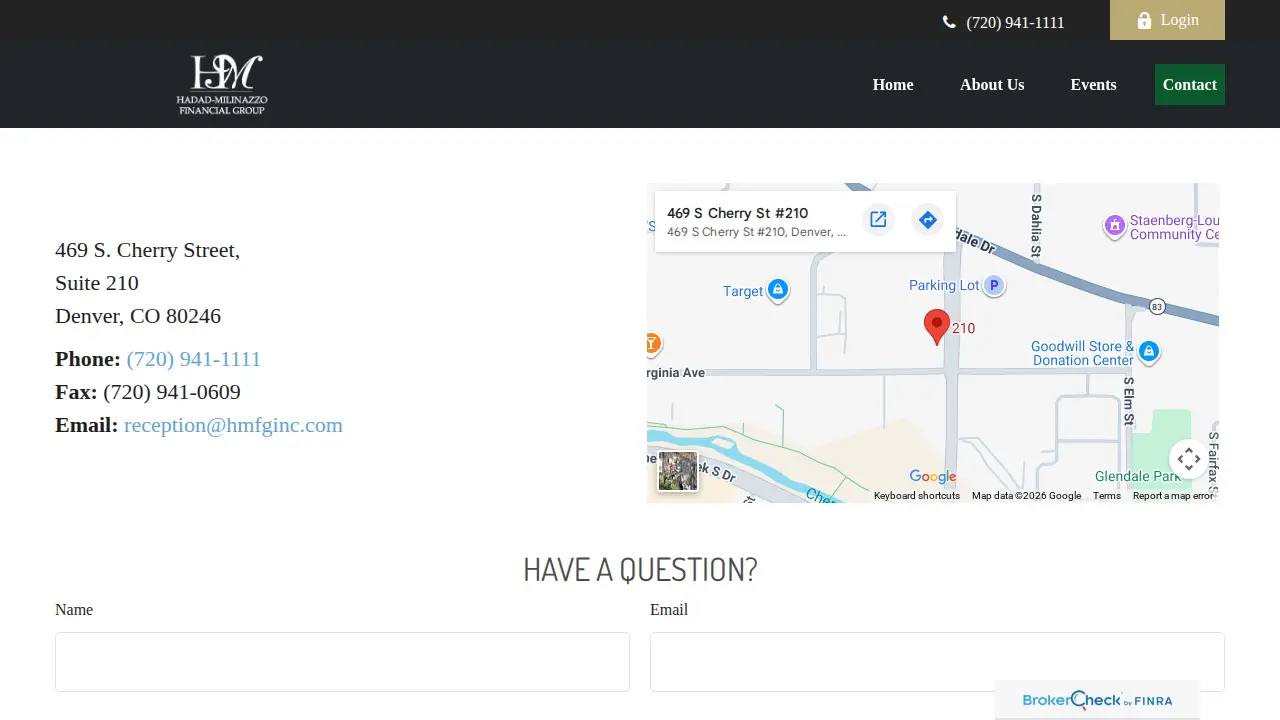1280x720 pixels.
Task: Open the Home menu item
Action: point(893,85)
